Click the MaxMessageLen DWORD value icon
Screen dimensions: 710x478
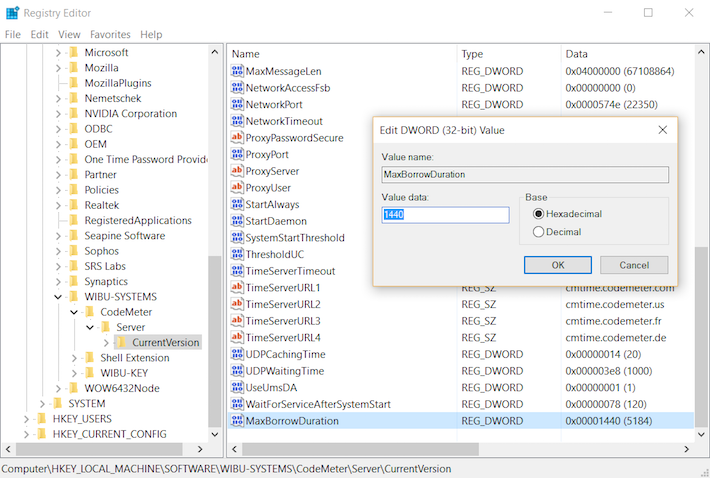tap(237, 71)
